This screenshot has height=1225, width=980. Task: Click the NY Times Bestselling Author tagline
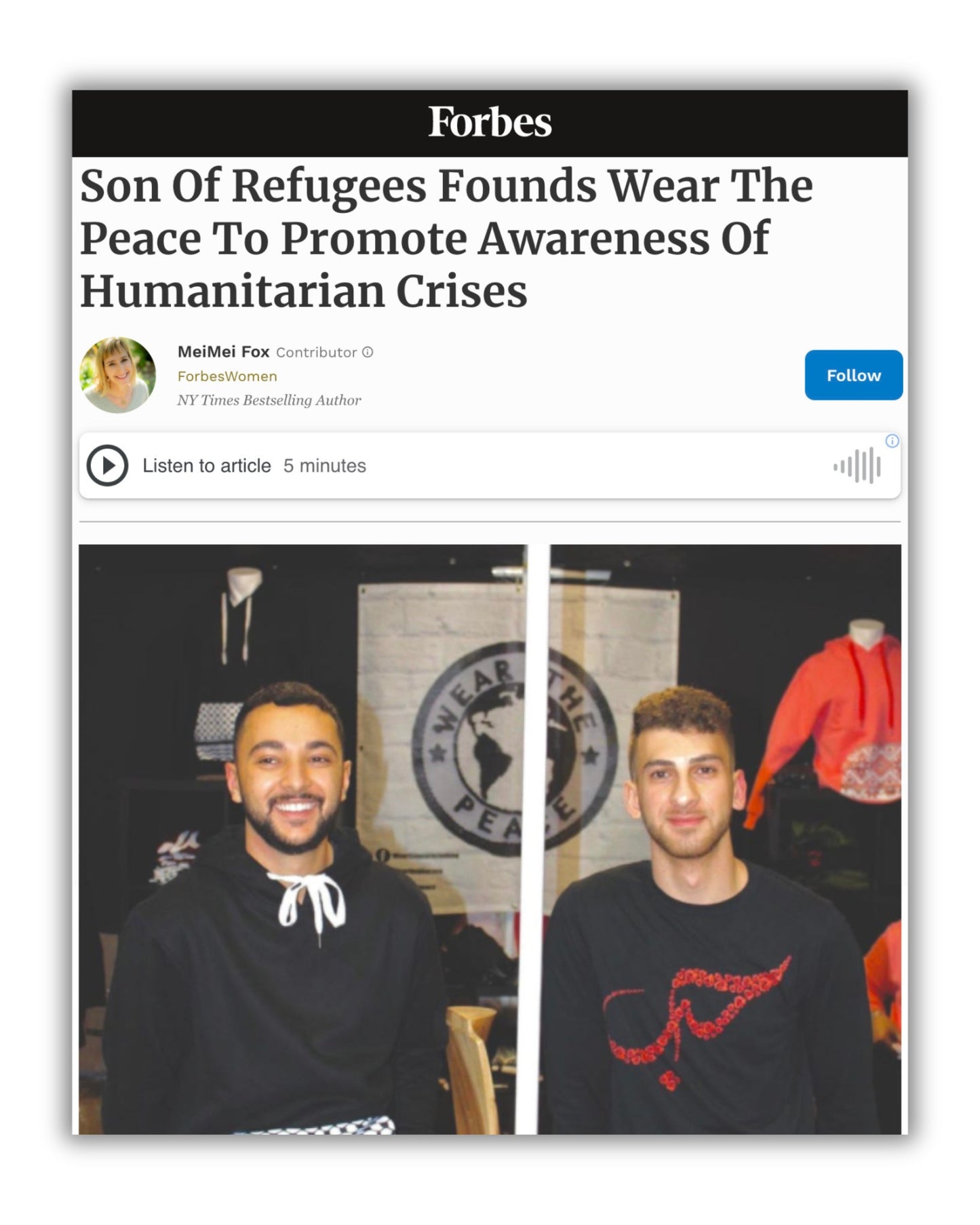pyautogui.click(x=269, y=400)
